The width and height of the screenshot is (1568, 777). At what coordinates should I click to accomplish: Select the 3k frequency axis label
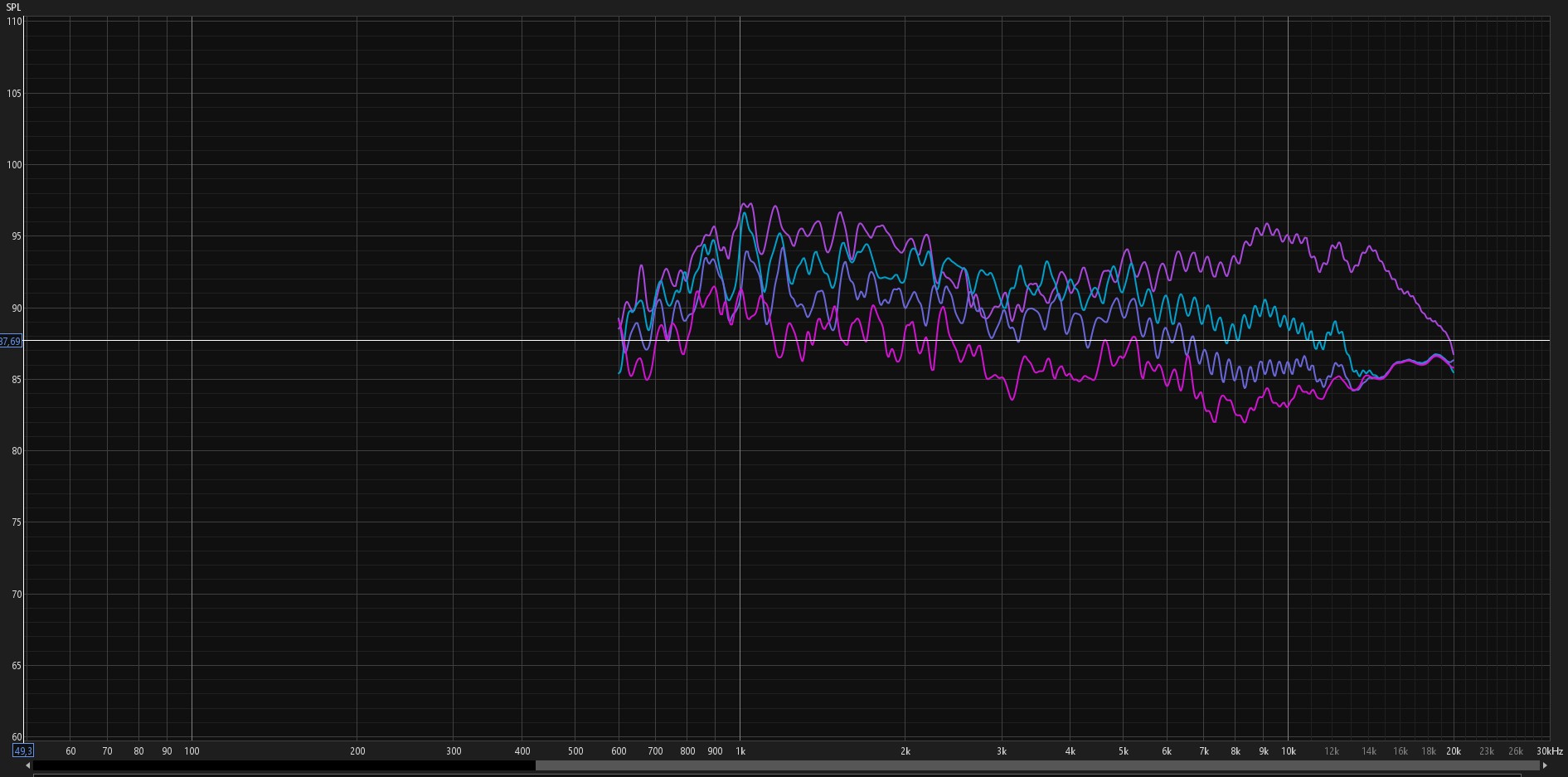tap(1002, 751)
